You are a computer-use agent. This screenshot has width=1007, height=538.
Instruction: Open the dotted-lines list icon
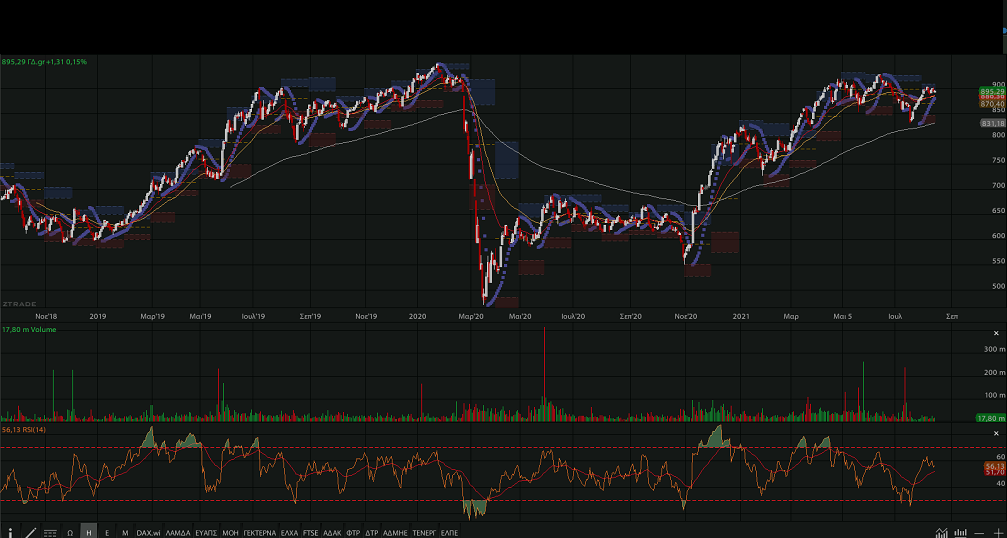(x=50, y=532)
